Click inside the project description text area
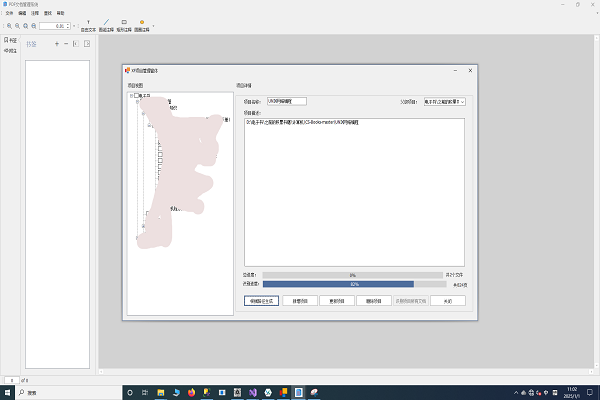Image resolution: width=600 pixels, height=400 pixels. pyautogui.click(x=354, y=192)
